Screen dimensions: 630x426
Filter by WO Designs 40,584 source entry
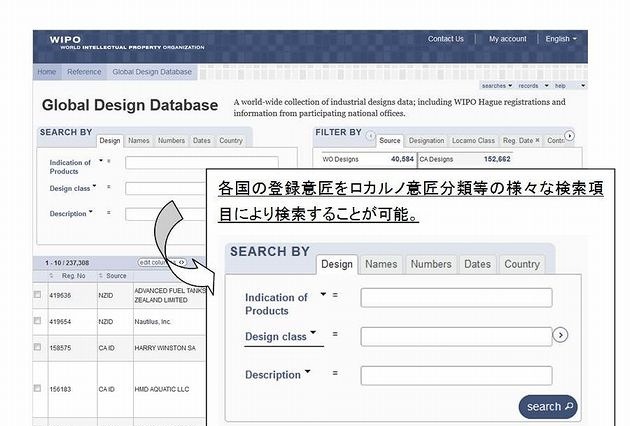[368, 159]
